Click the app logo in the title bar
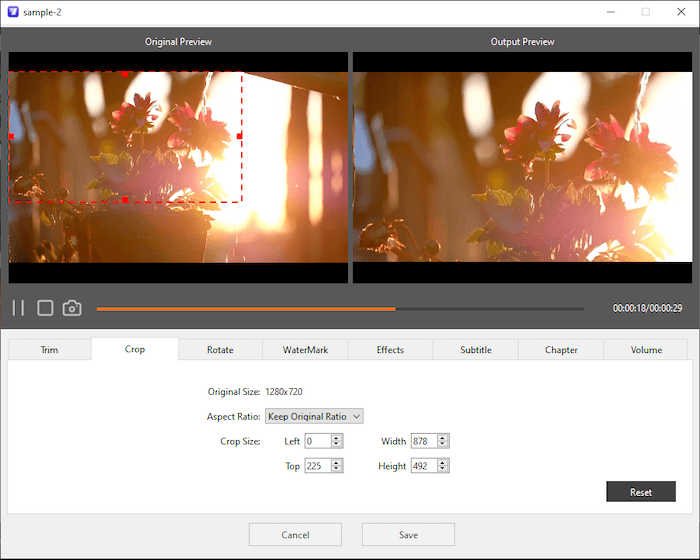This screenshot has height=560, width=700. pyautogui.click(x=13, y=12)
